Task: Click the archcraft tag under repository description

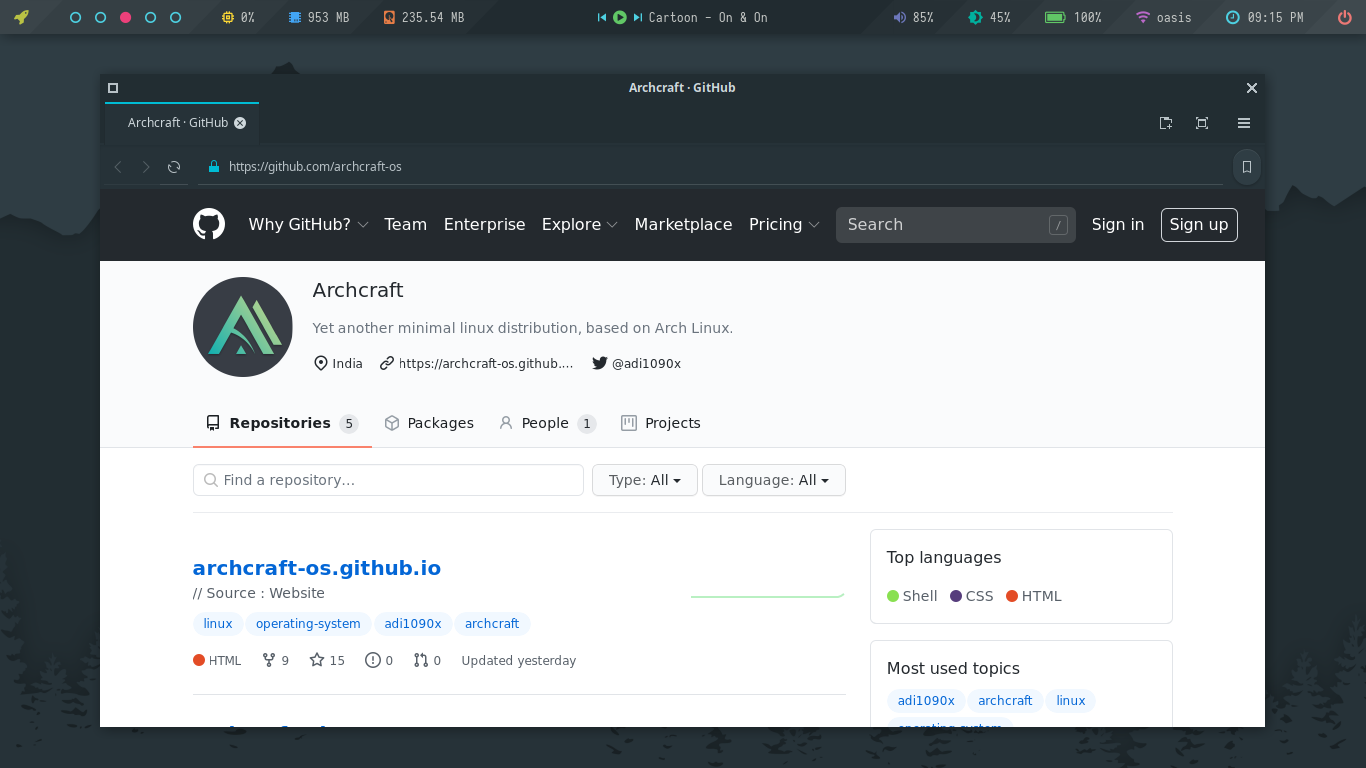Action: point(492,623)
